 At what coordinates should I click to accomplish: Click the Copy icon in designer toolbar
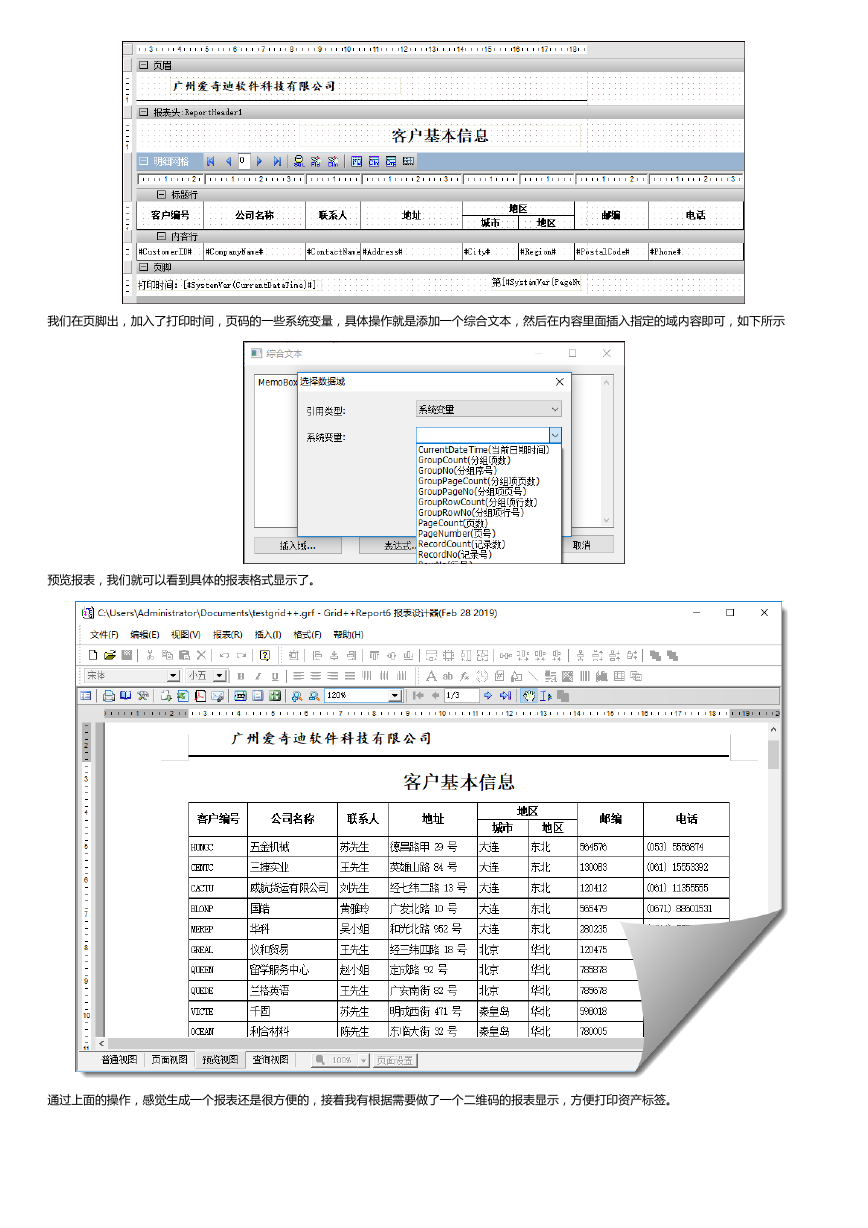167,655
